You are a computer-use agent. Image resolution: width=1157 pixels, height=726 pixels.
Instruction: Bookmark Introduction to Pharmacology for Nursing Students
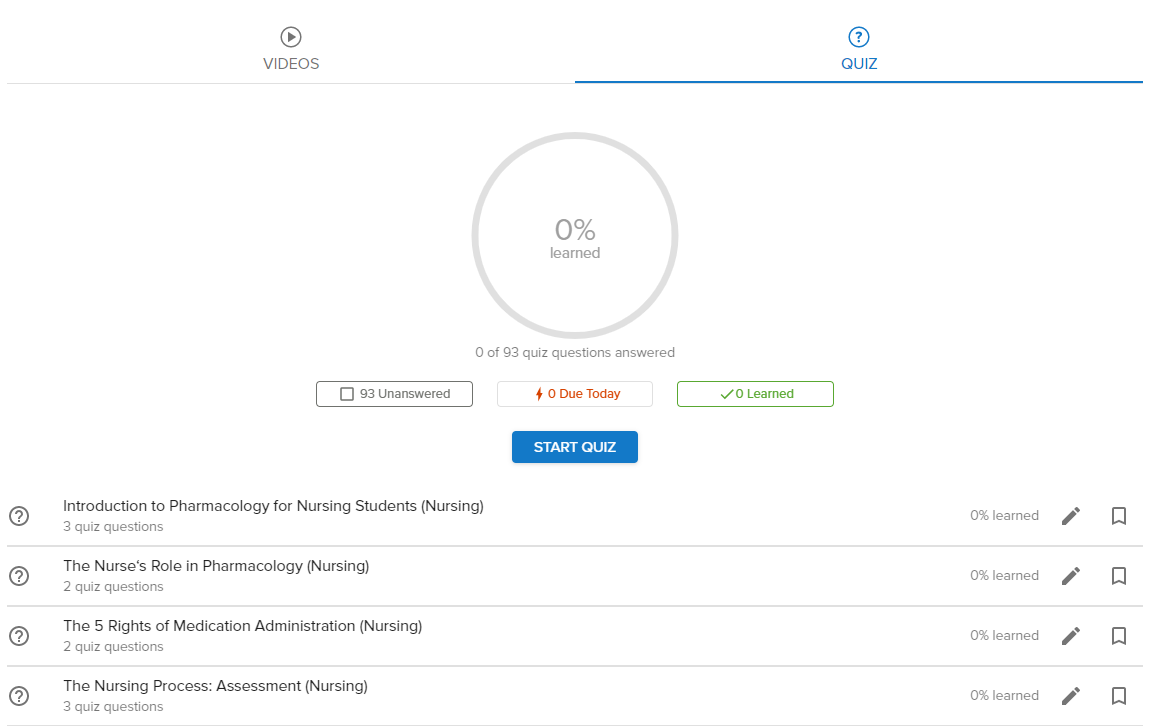(1119, 516)
